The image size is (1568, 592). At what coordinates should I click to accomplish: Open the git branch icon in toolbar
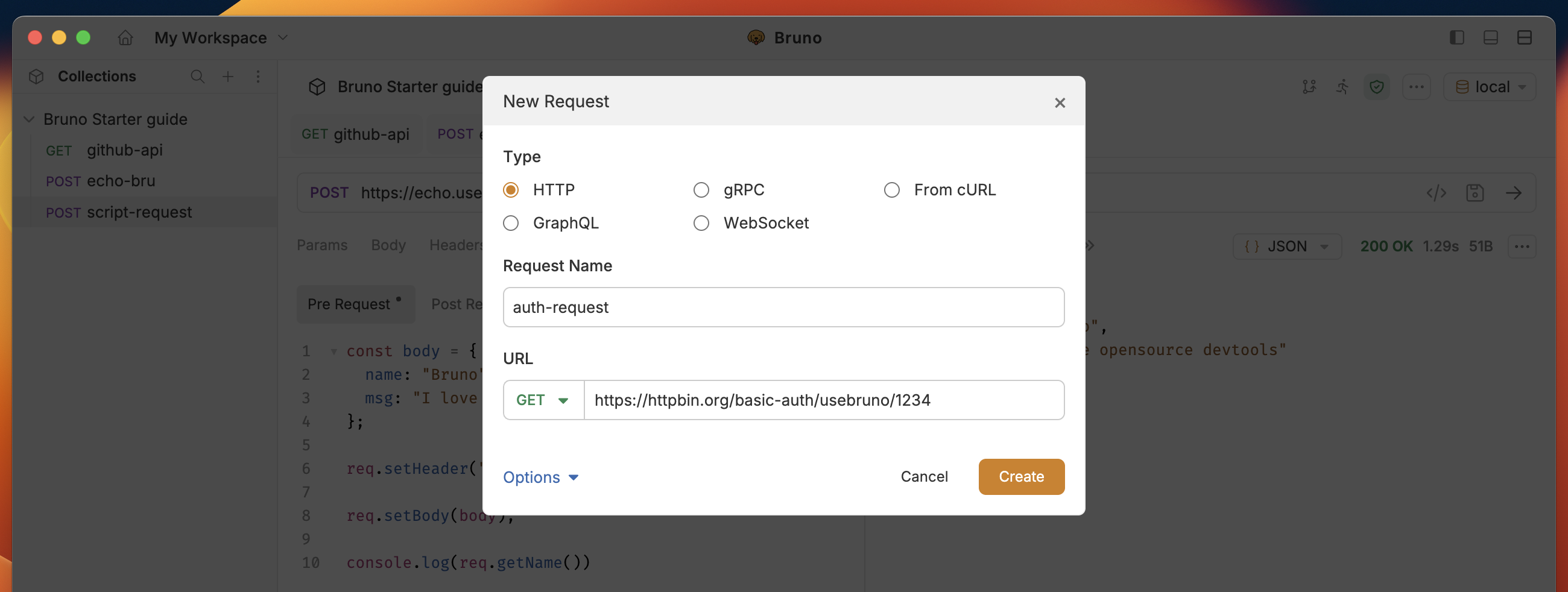(x=1309, y=87)
